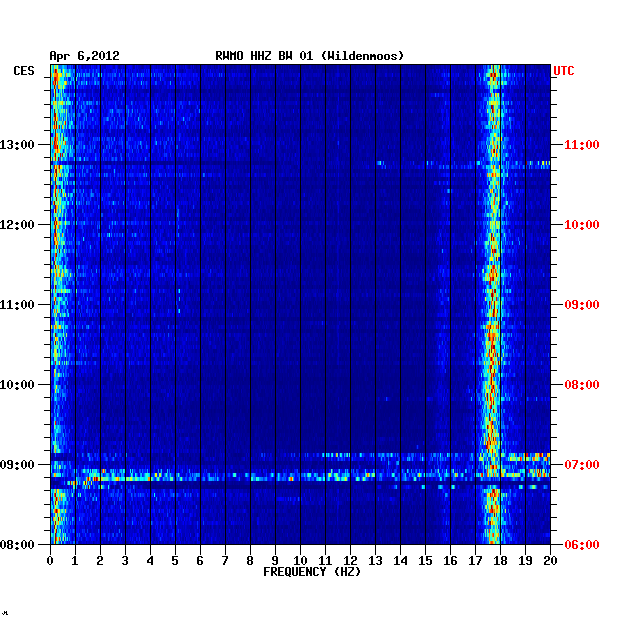
Task: Click the 10:00 CES time label
Action: [17, 385]
